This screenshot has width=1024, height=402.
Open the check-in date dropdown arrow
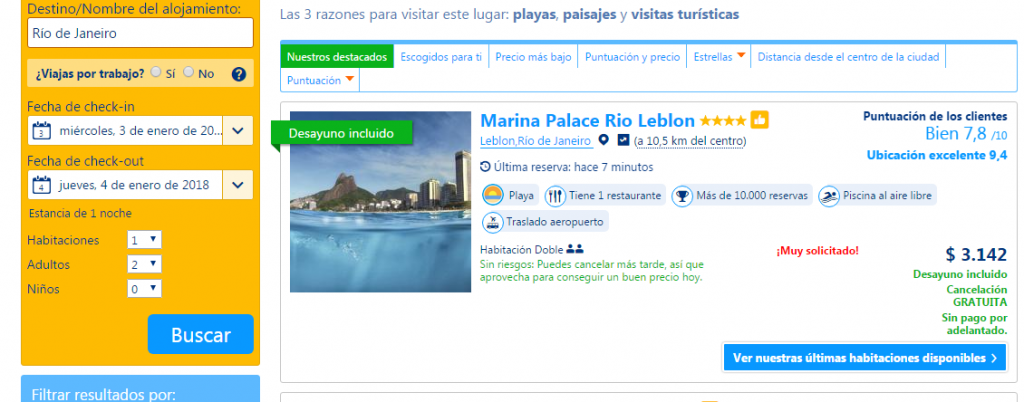238,130
